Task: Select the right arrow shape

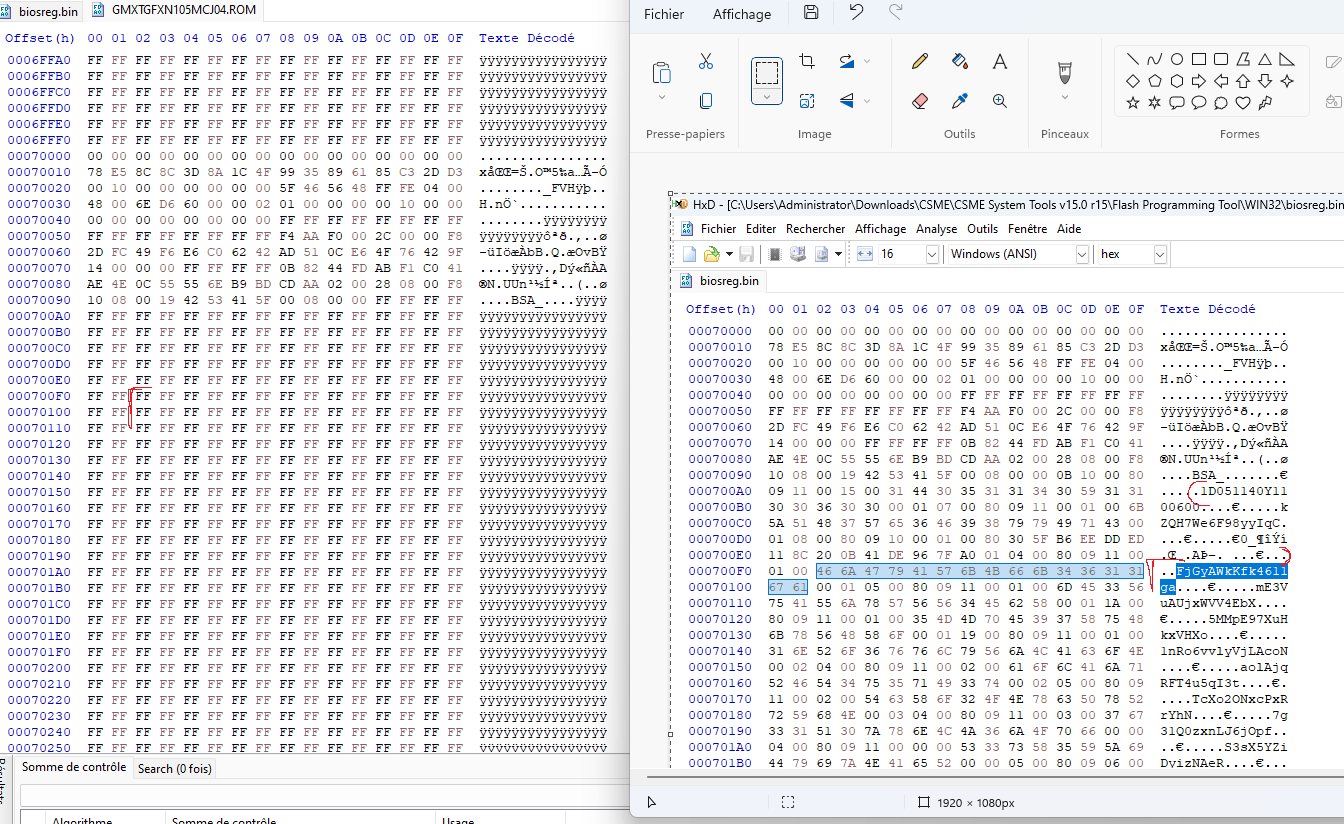Action: [x=1199, y=80]
